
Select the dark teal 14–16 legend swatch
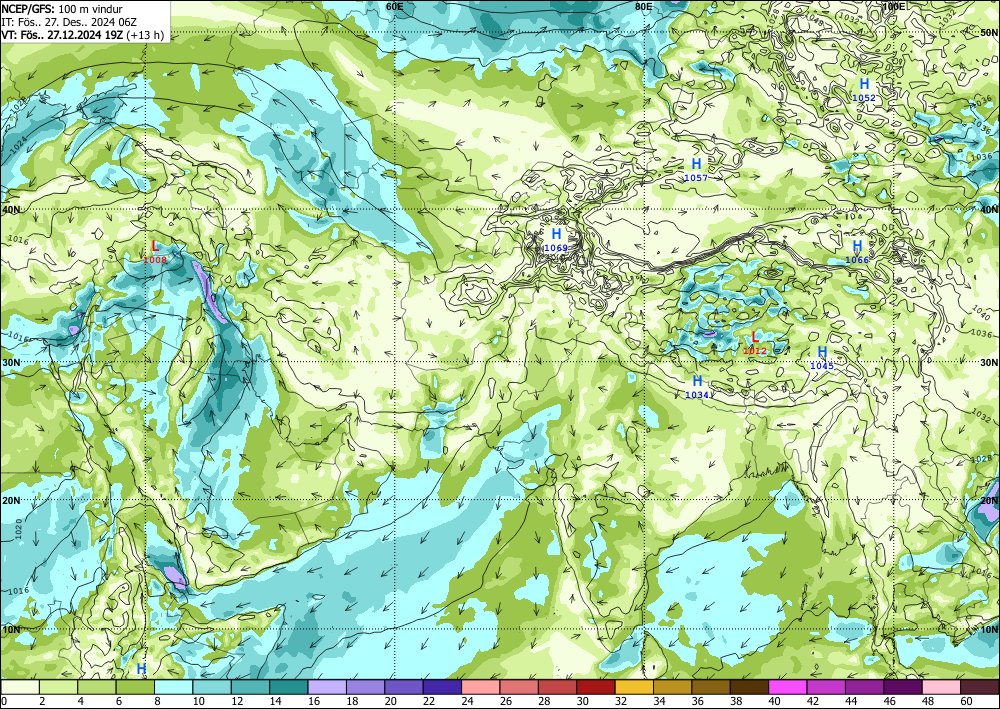point(289,687)
